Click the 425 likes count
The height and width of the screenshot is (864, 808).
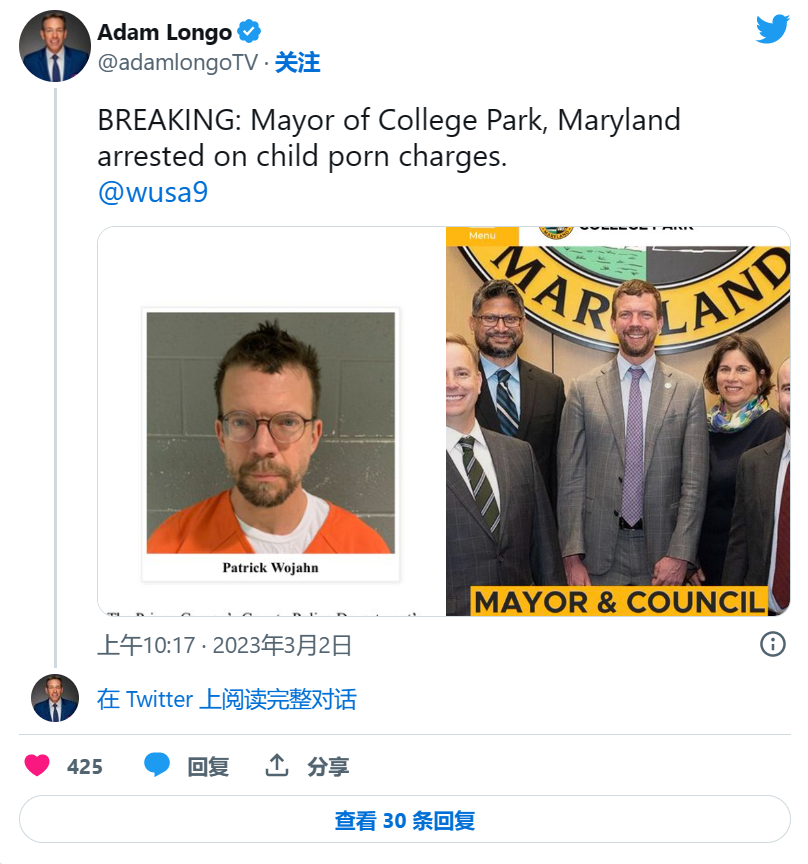[85, 767]
